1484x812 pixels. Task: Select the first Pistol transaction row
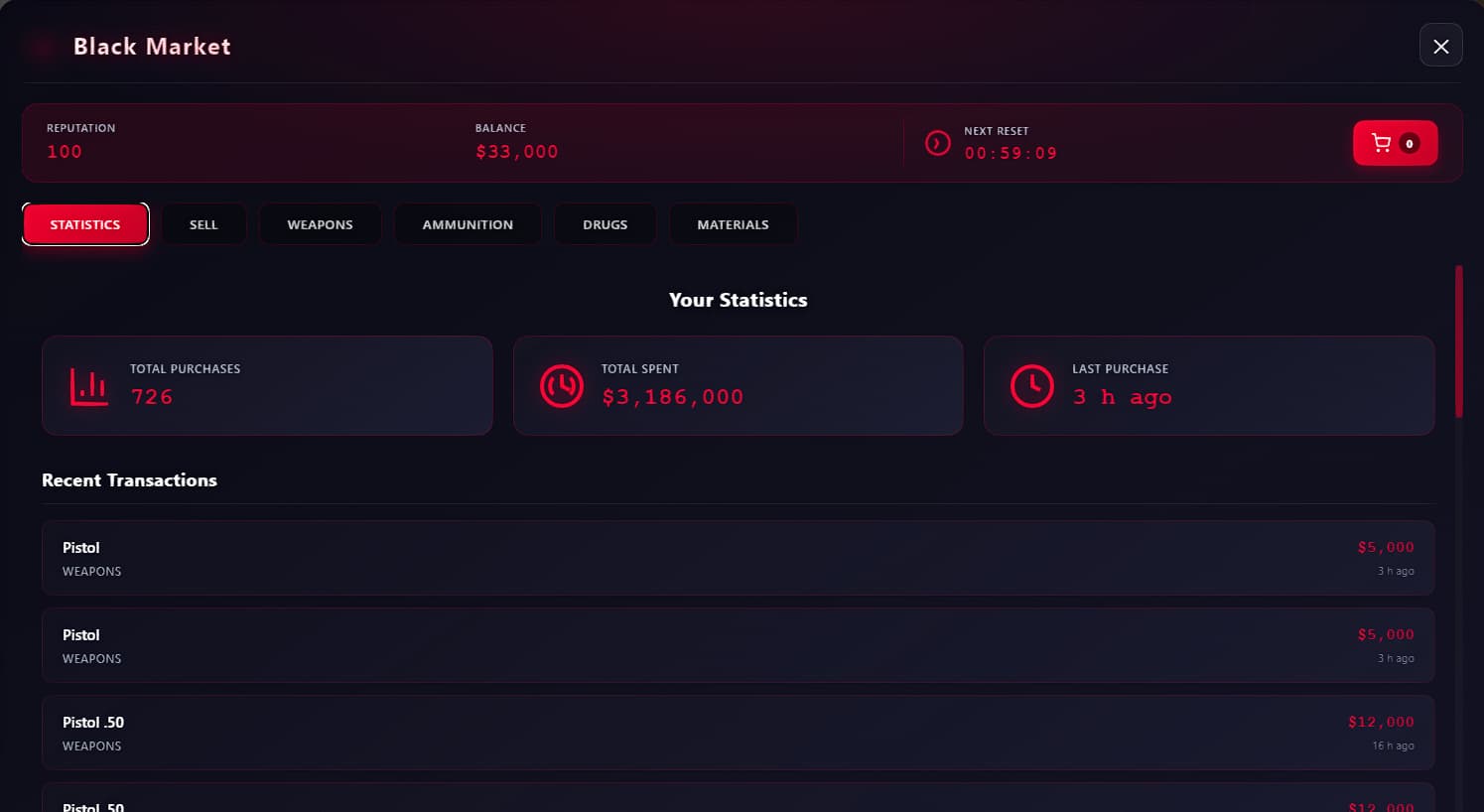pyautogui.click(x=738, y=558)
